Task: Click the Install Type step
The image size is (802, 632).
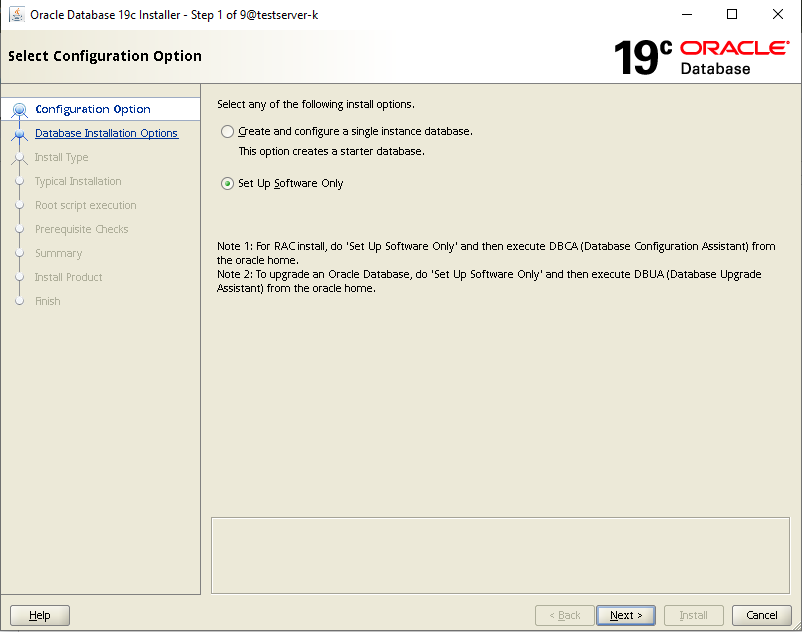Action: coord(61,157)
